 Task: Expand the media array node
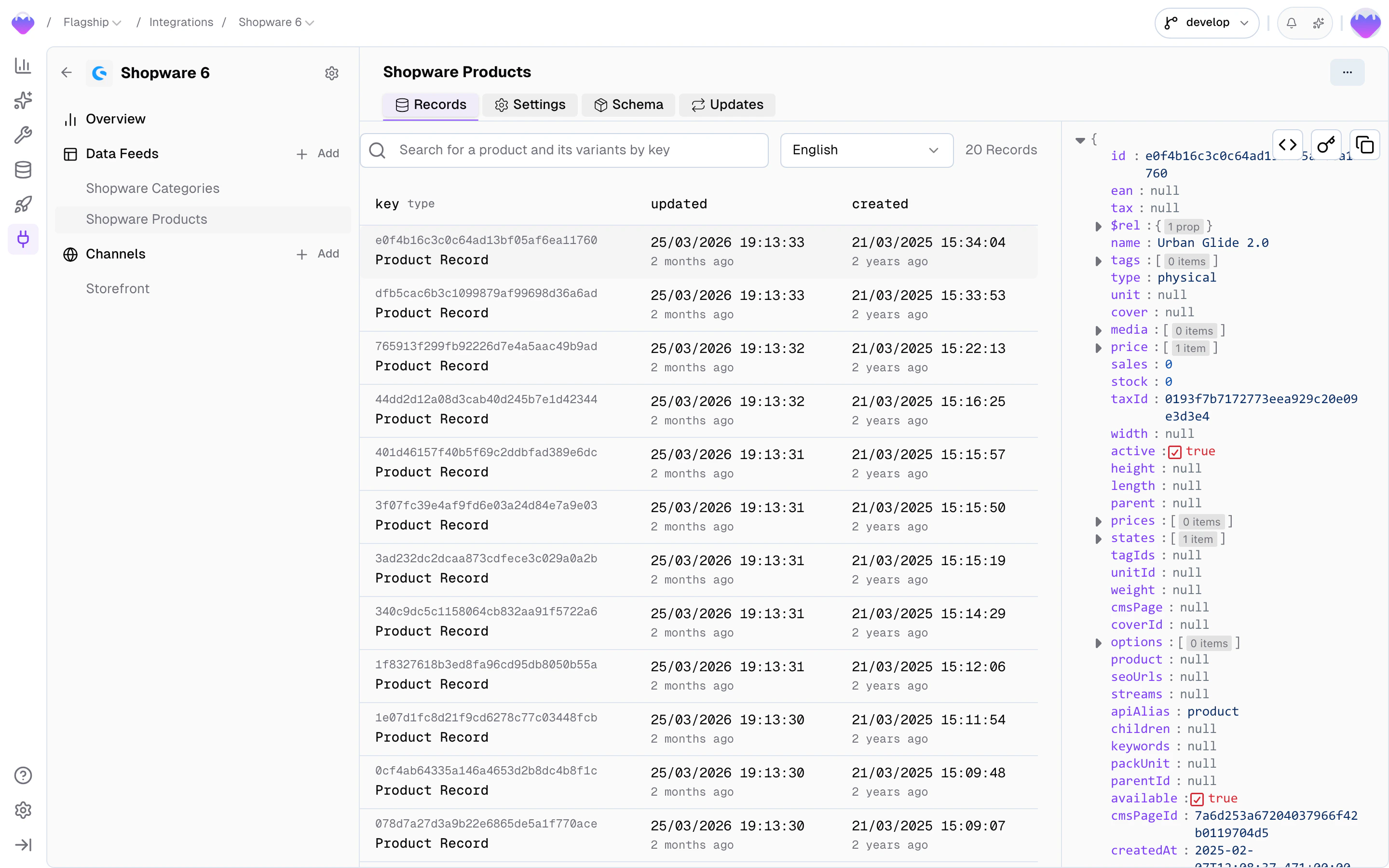pos(1098,331)
